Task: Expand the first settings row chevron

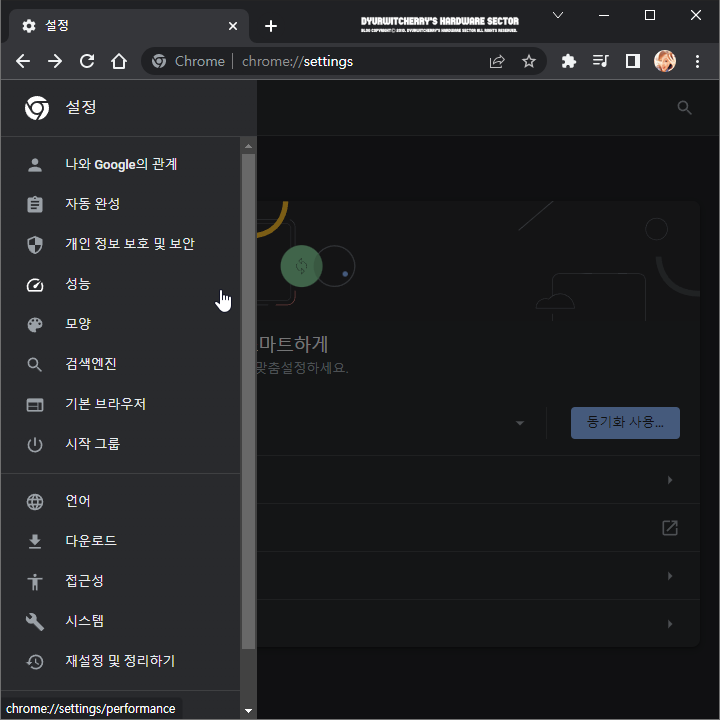Action: (670, 479)
